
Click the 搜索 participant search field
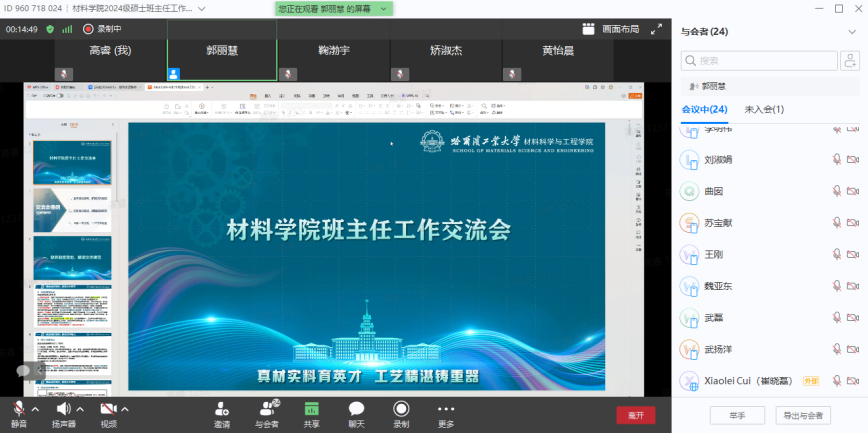coord(760,61)
